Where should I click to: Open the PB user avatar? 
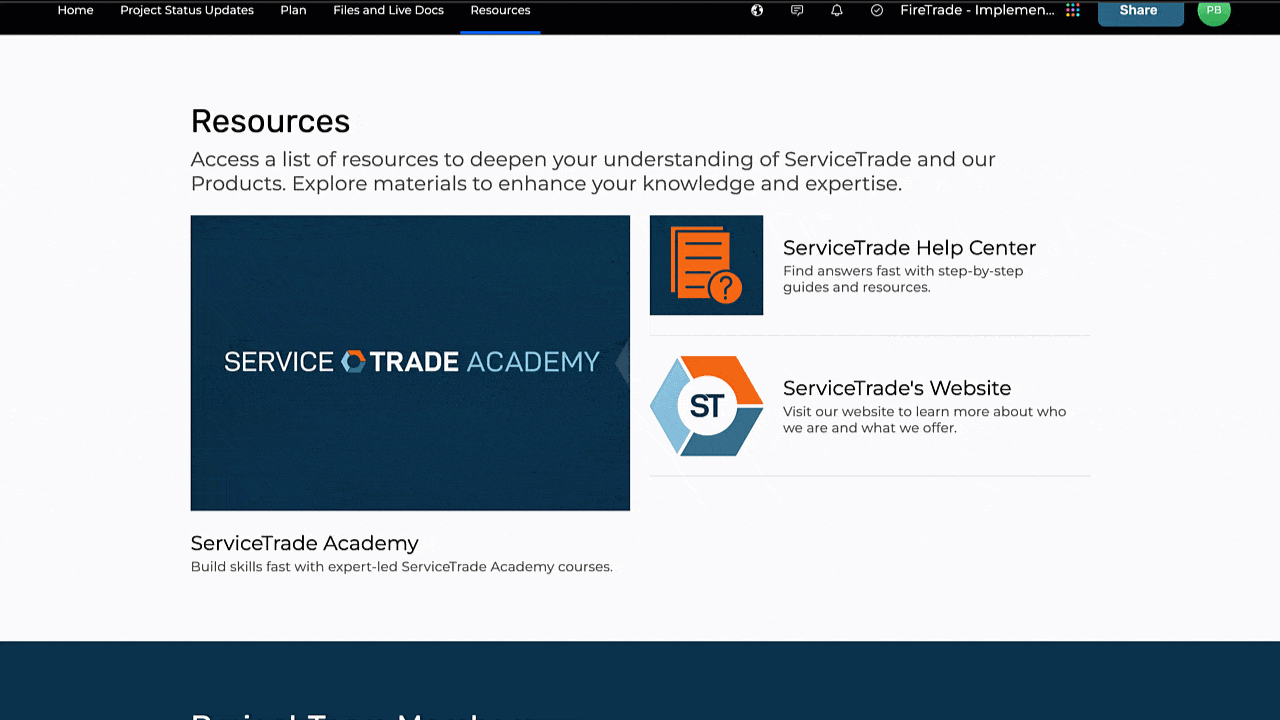point(1214,10)
